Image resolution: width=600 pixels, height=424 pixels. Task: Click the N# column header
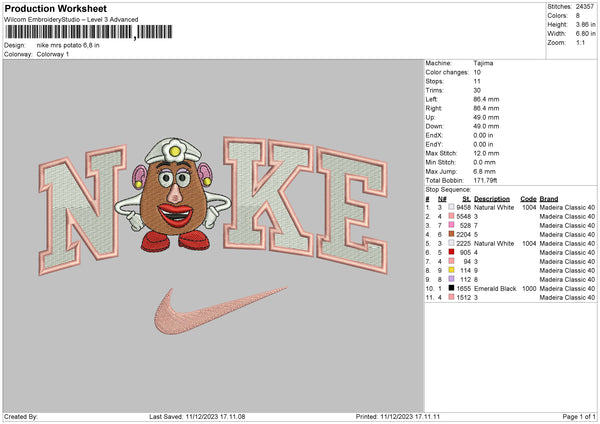[442, 199]
